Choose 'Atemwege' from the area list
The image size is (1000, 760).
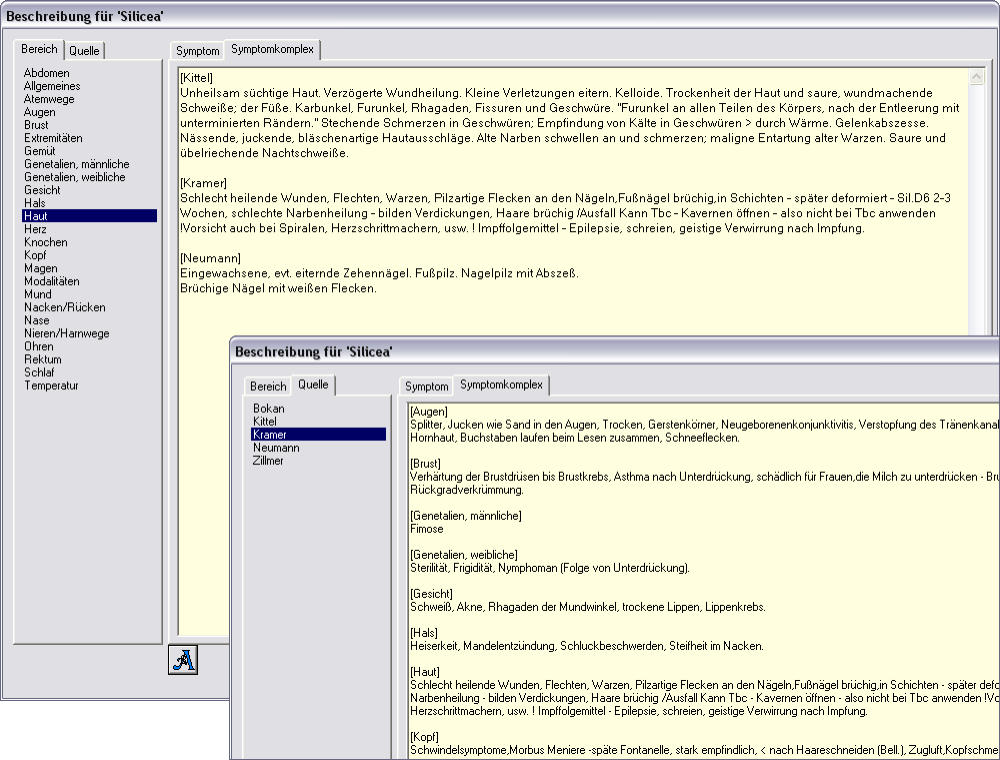pyautogui.click(x=48, y=99)
